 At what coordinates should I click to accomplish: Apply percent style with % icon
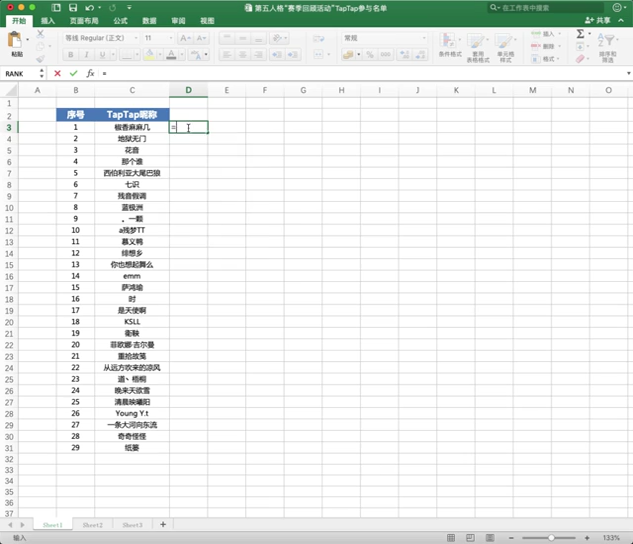pos(370,54)
